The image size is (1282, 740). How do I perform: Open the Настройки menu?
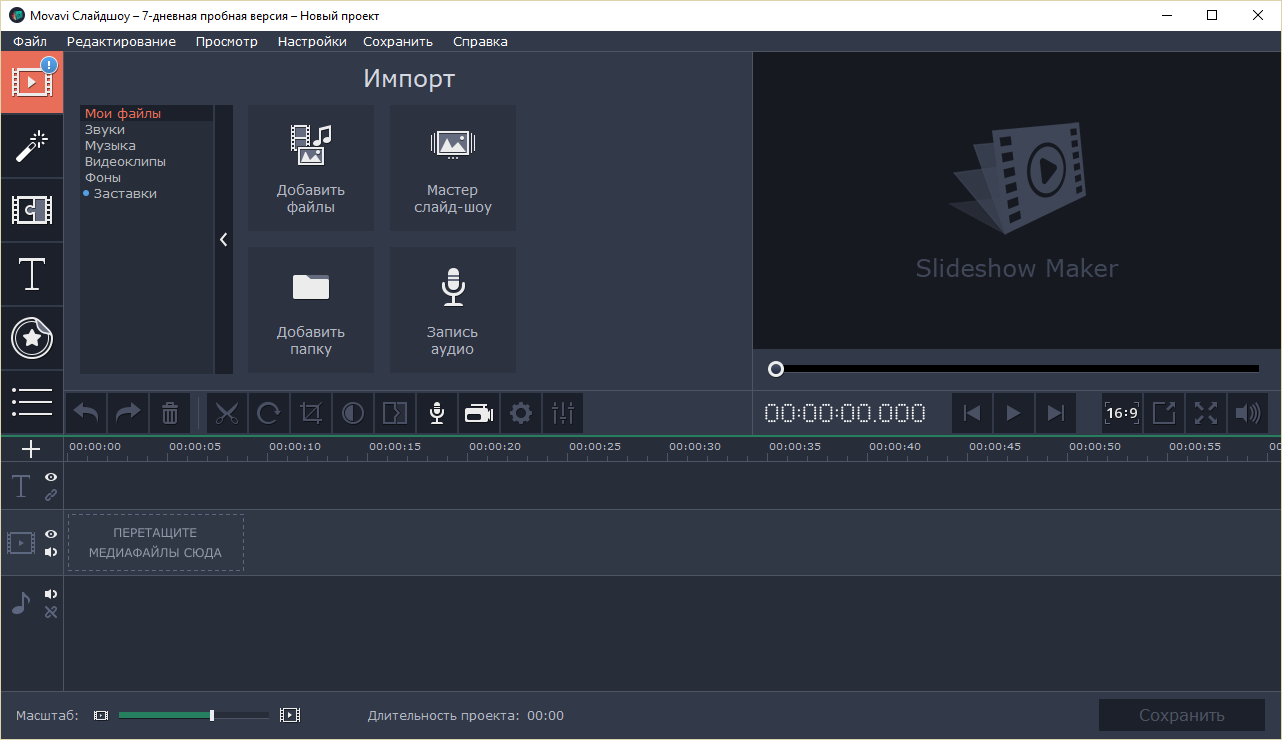pos(312,41)
